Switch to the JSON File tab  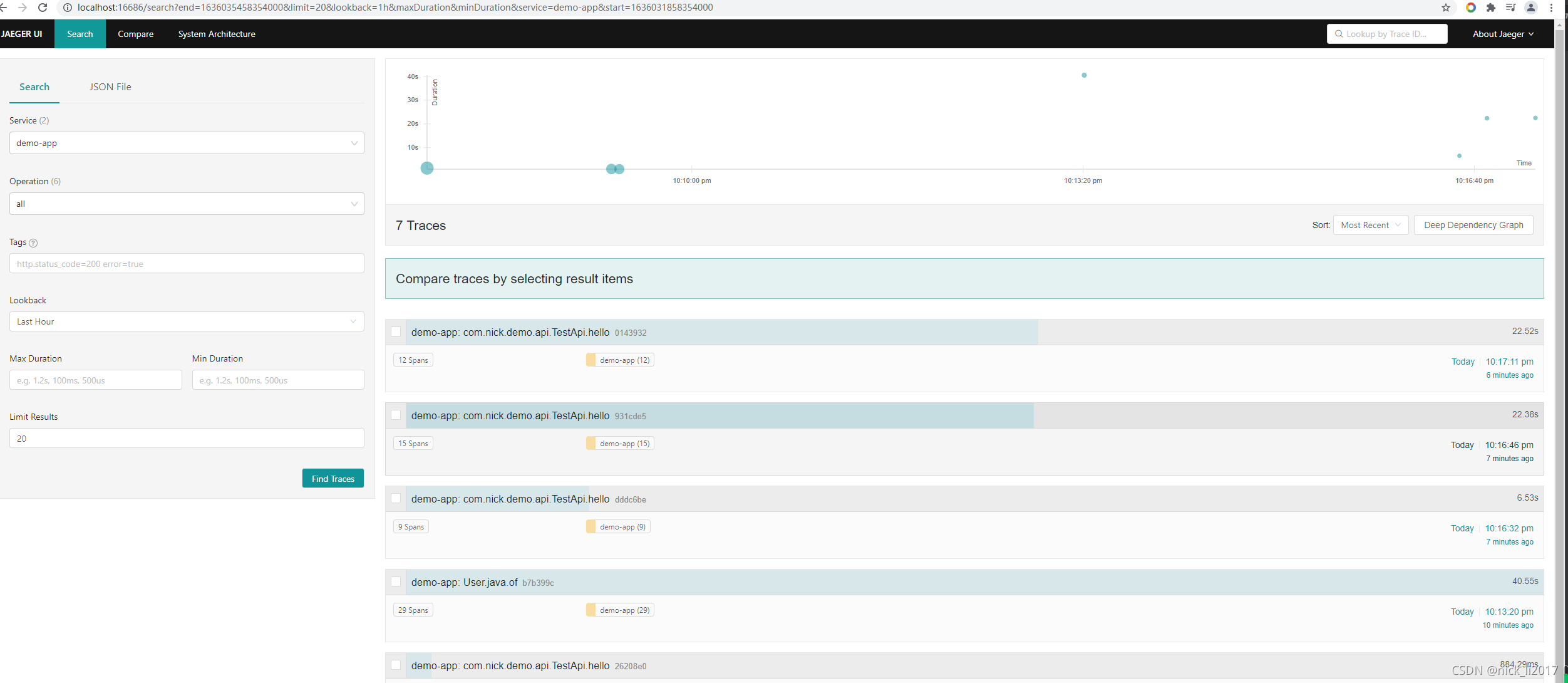click(110, 87)
